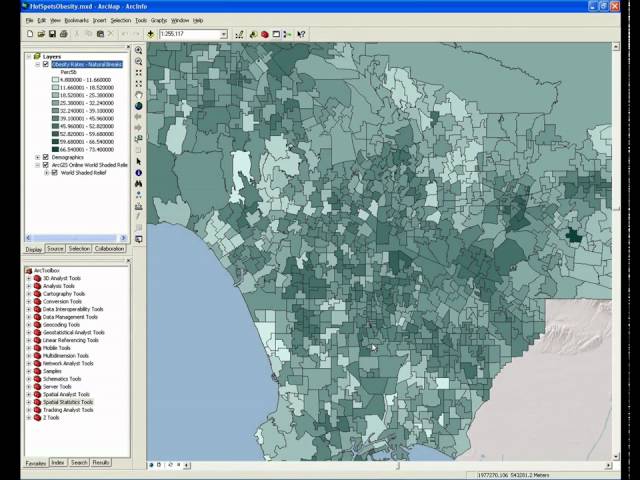Toggle Demographics layer visibility checkbox

tap(46, 157)
